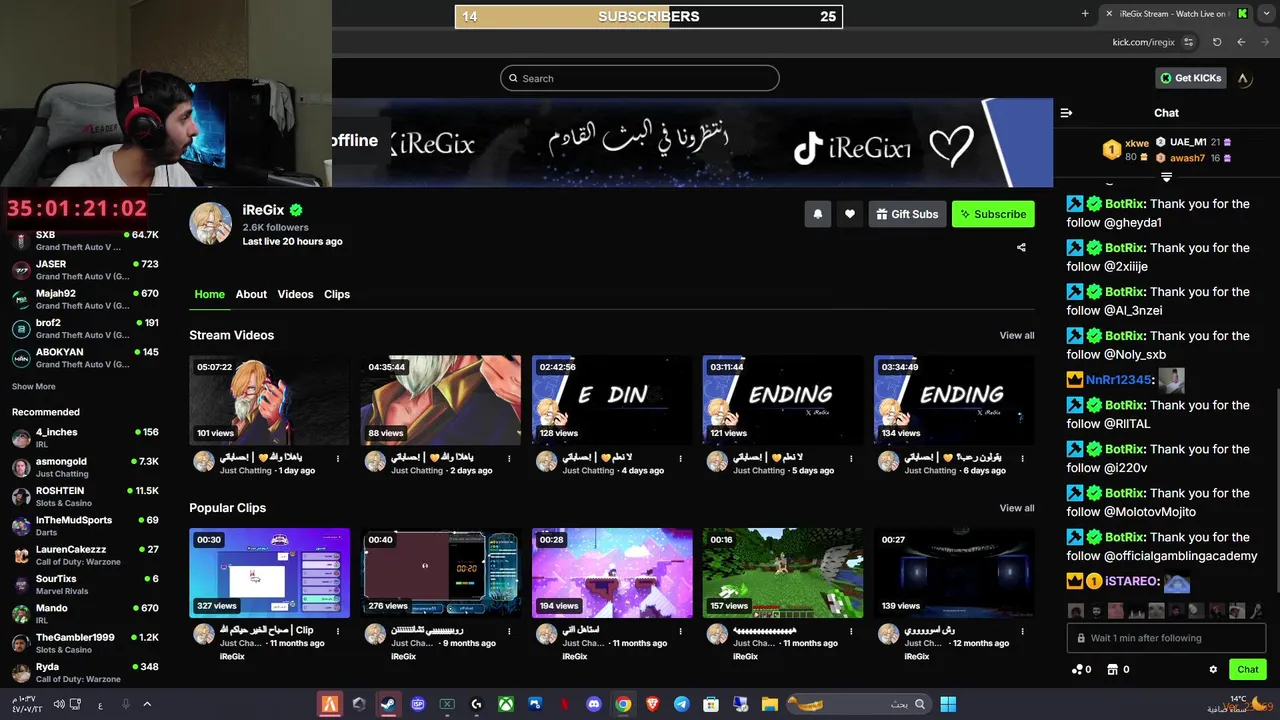The height and width of the screenshot is (720, 1280).
Task: Click the heart follow button
Action: tap(850, 214)
